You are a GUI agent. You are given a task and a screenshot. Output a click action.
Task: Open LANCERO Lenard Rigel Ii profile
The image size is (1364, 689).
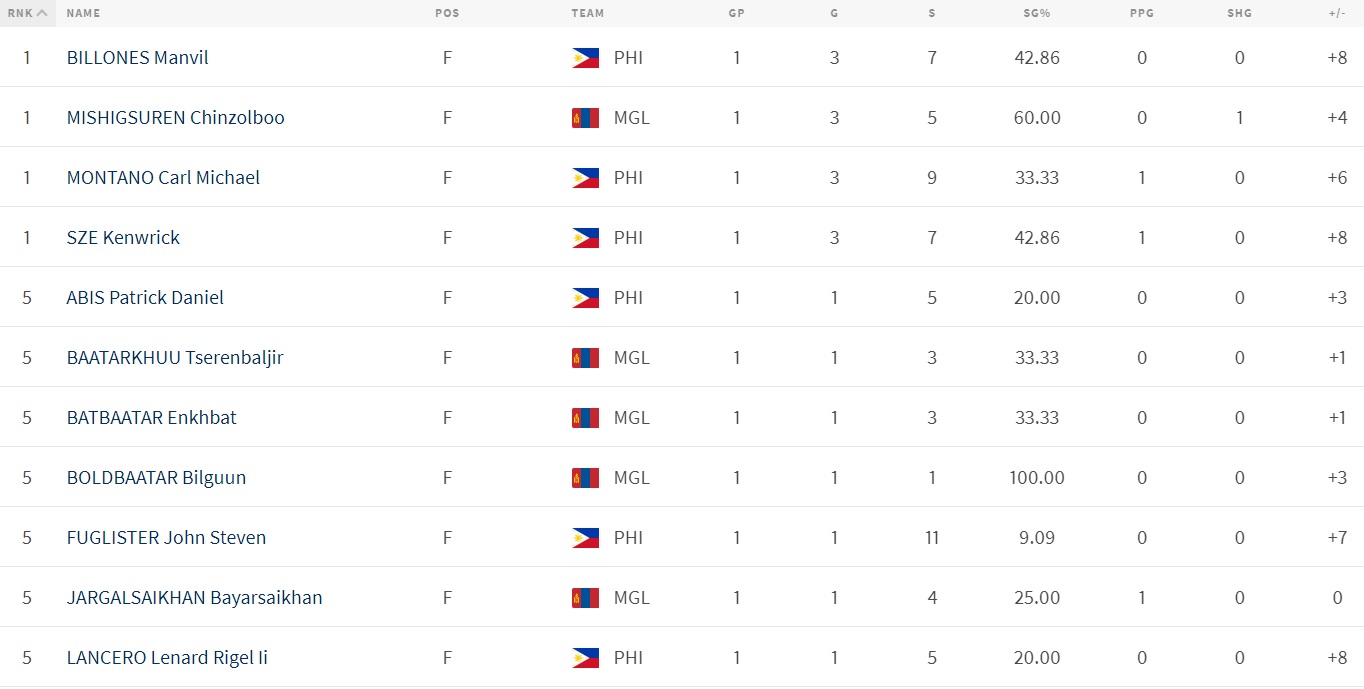[167, 658]
